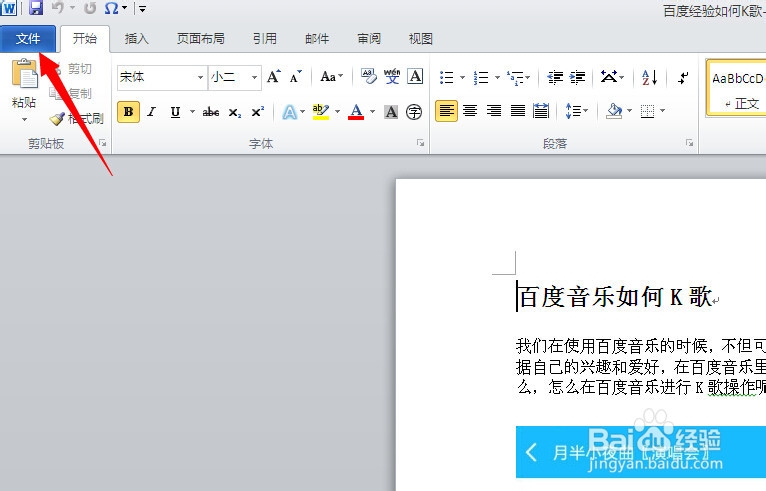Viewport: 766px width, 491px height.
Task: Click the Undo arrow in quick access toolbar
Action: [x=58, y=7]
